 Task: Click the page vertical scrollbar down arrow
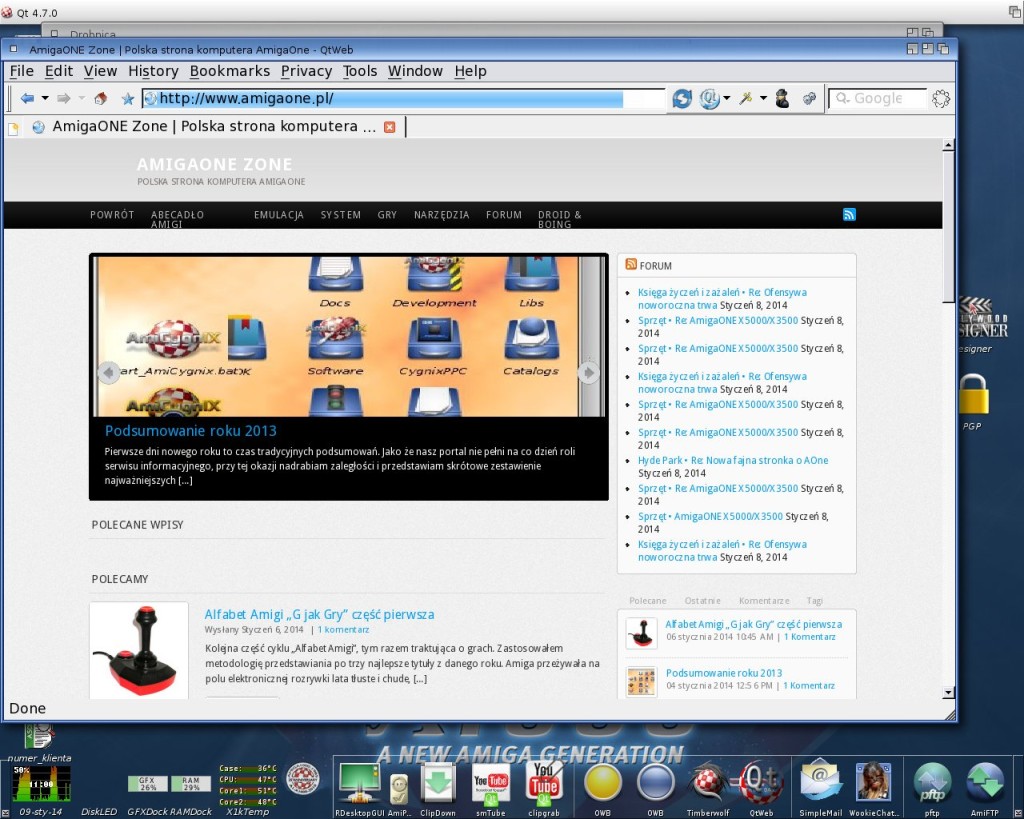[x=948, y=693]
